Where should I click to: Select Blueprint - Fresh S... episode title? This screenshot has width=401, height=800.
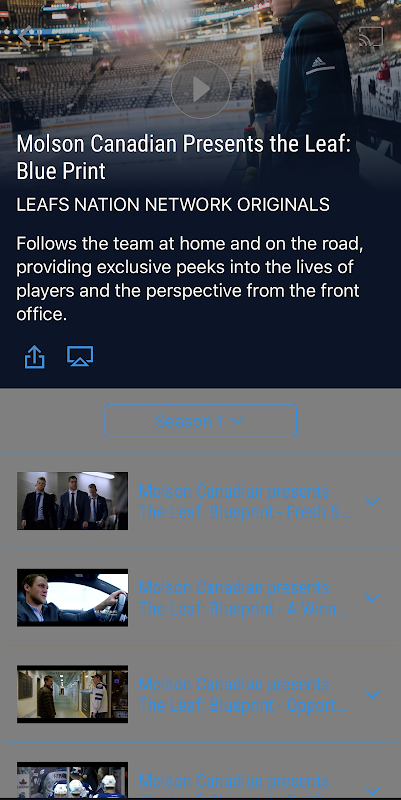(x=245, y=502)
